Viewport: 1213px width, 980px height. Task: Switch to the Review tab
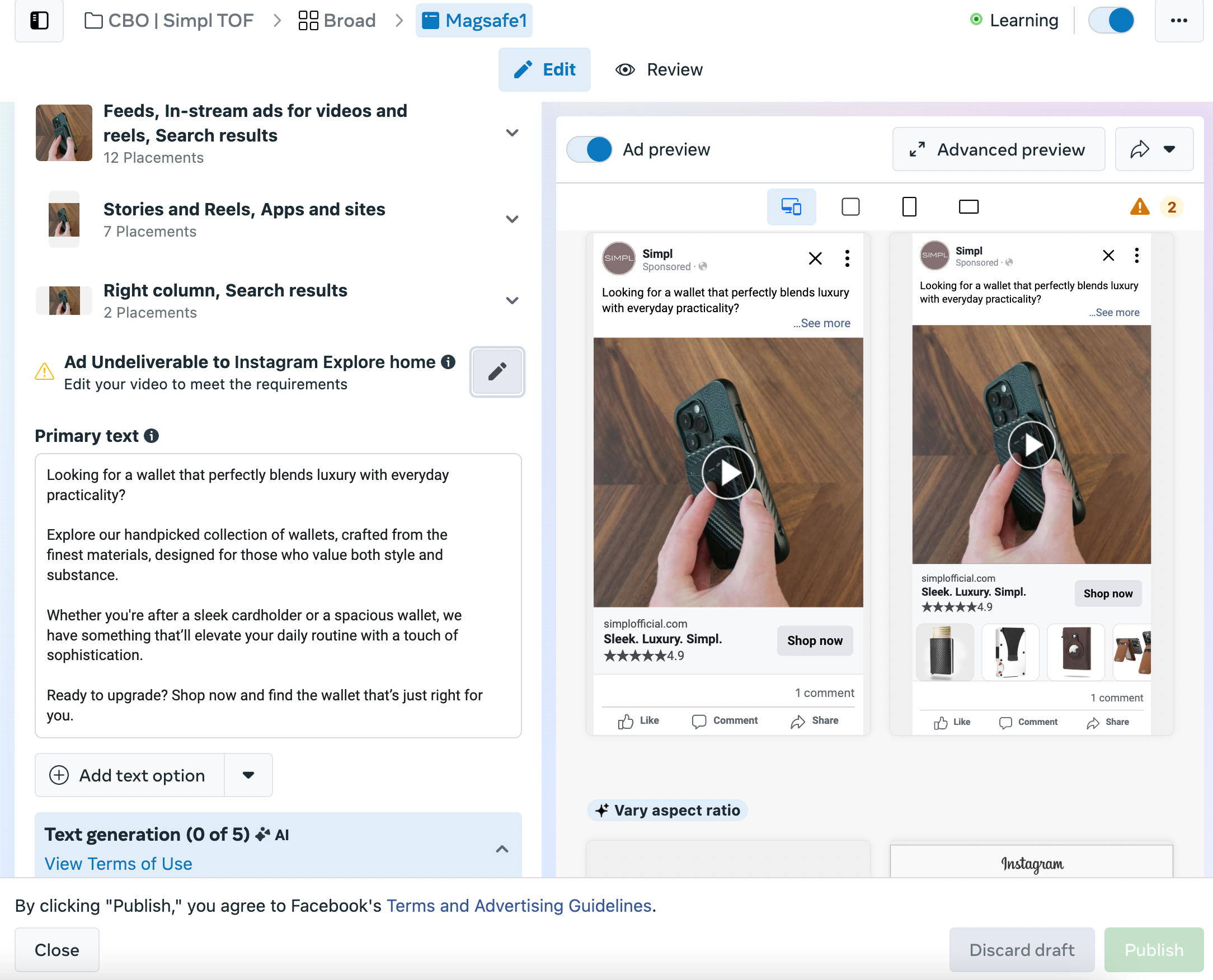659,70
